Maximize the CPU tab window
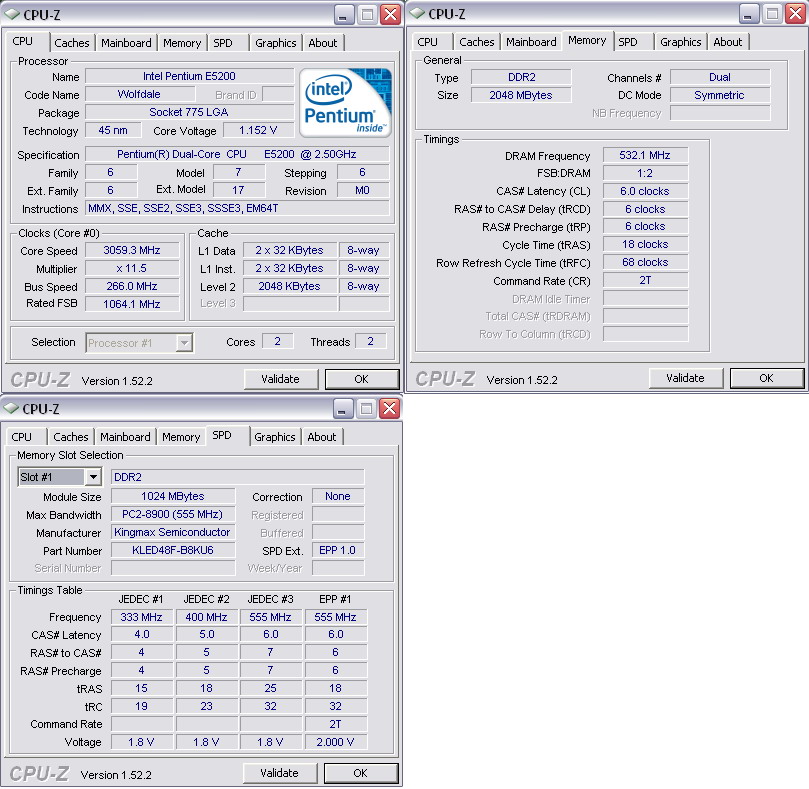 pos(367,14)
